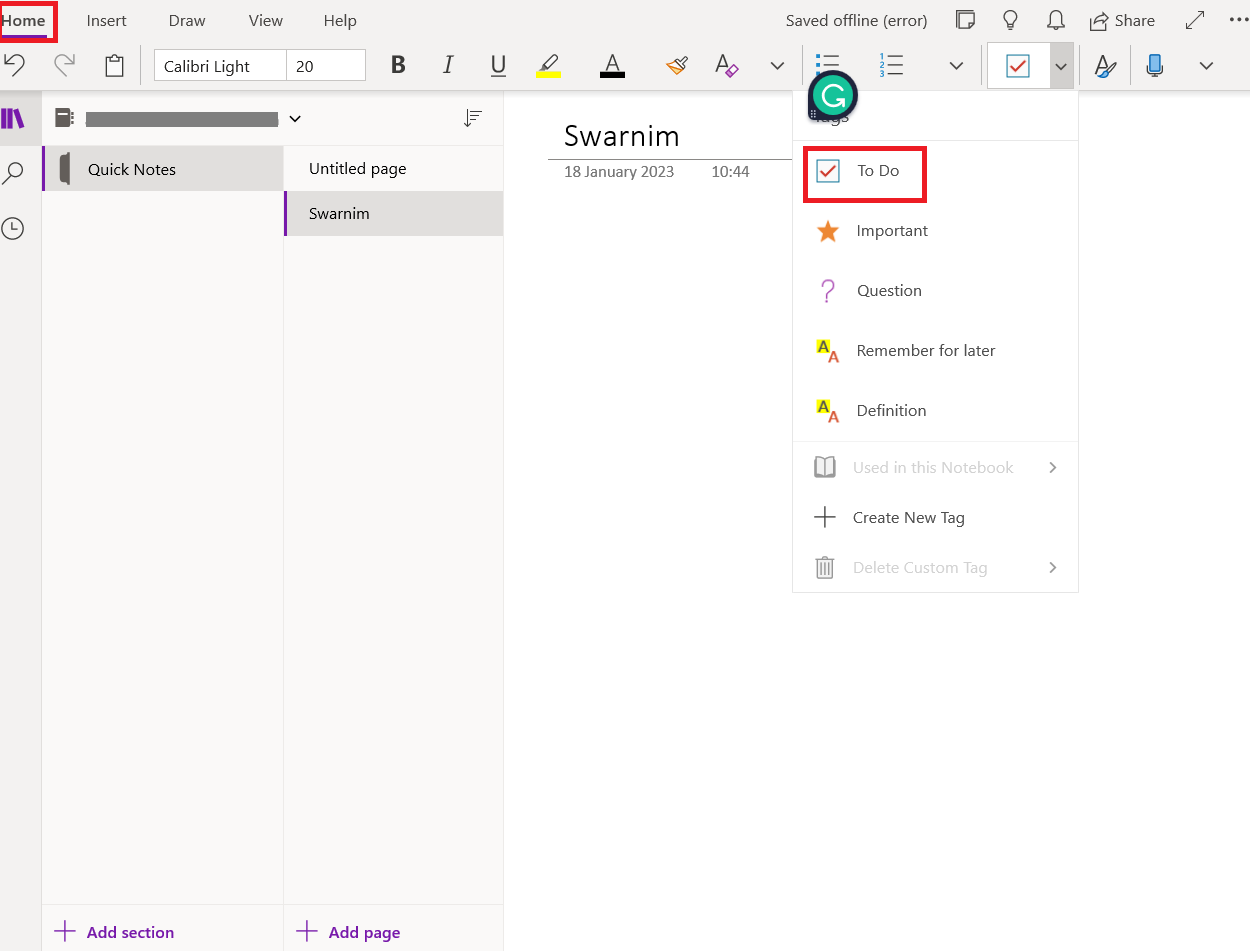Select the Format Painter brush icon
The image size is (1250, 951).
coord(677,66)
